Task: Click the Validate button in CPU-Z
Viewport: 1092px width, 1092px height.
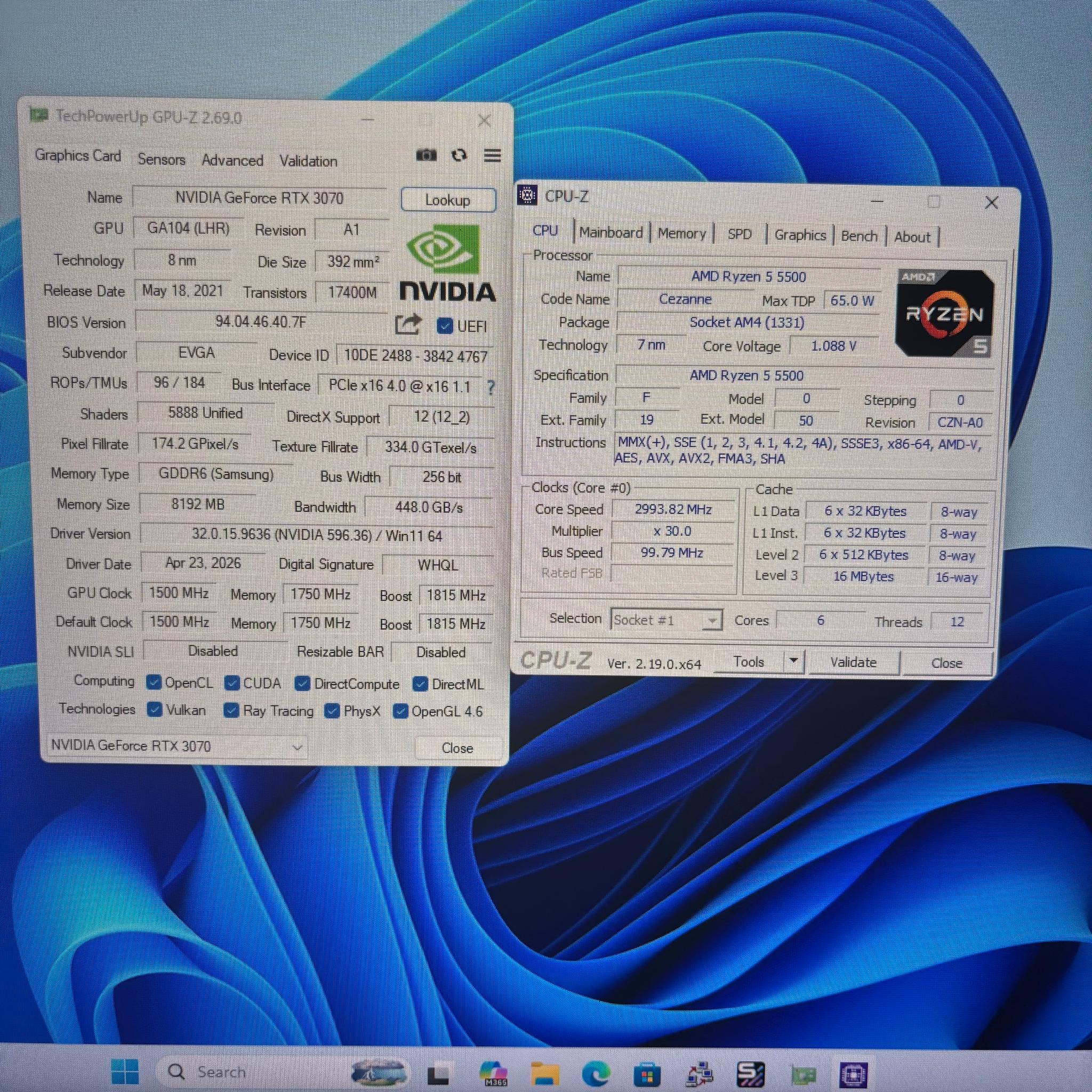Action: [x=853, y=662]
